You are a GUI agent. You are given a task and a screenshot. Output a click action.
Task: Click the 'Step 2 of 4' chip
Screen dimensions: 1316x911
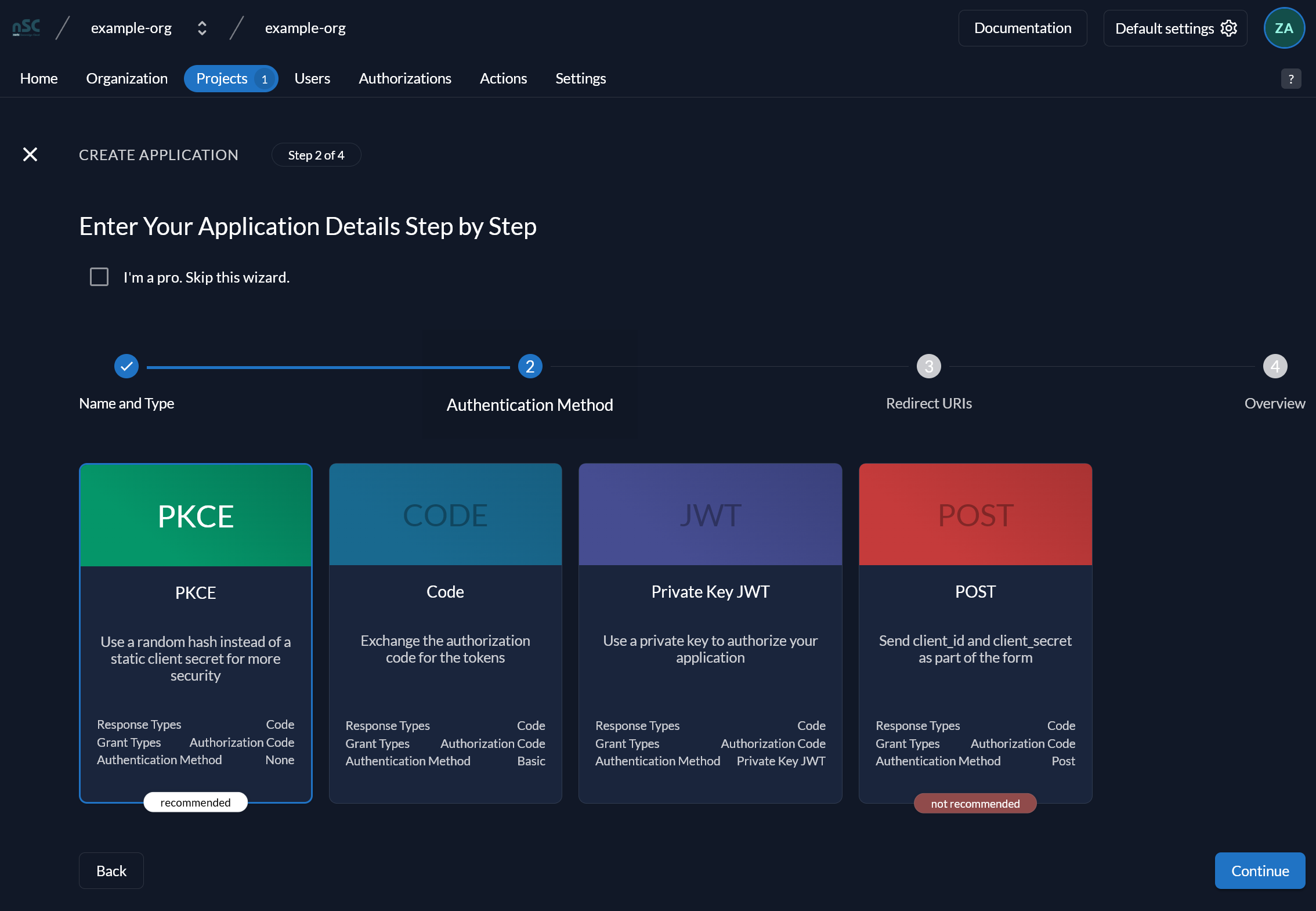(x=316, y=155)
